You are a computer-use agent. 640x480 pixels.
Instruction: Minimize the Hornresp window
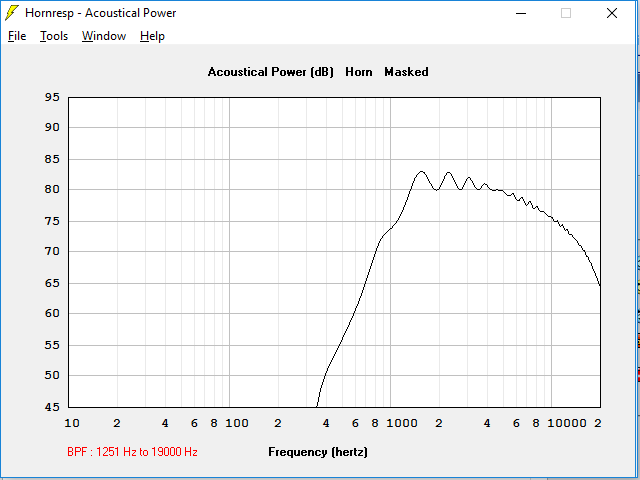521,13
